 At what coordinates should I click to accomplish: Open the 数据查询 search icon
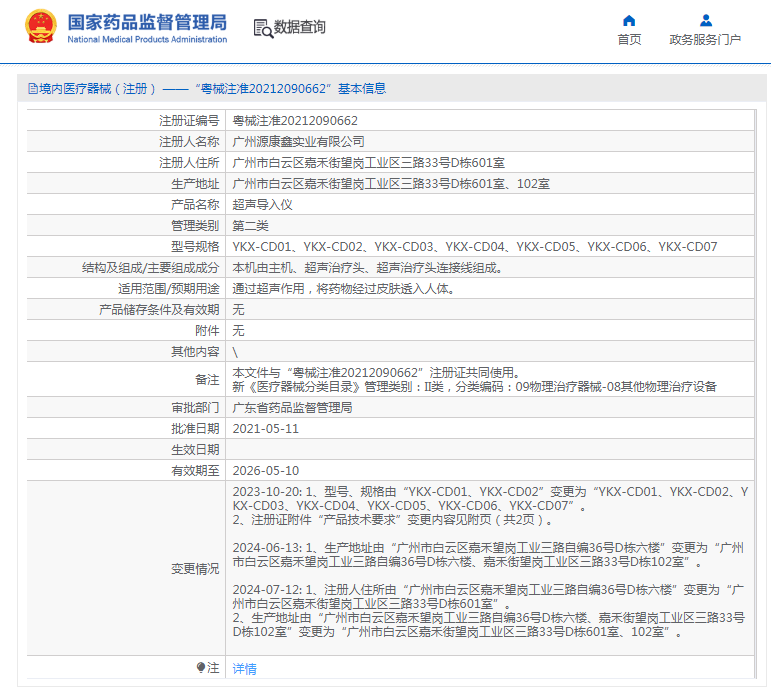(263, 29)
